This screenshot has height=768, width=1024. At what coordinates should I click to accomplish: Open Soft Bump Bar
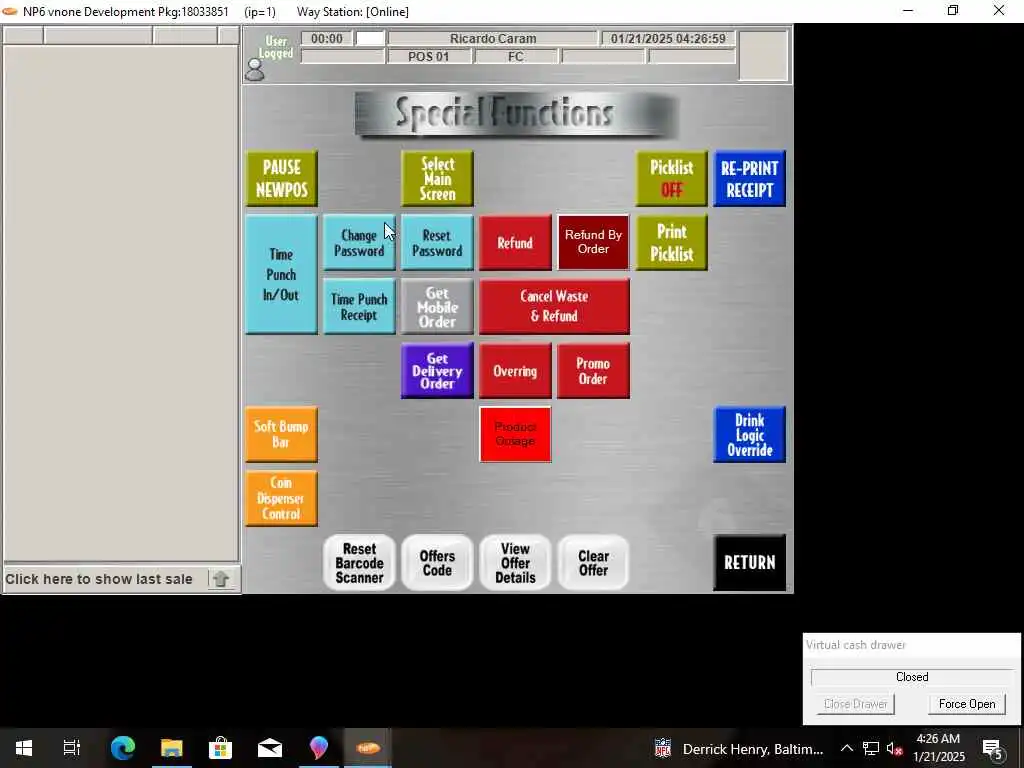click(x=281, y=434)
